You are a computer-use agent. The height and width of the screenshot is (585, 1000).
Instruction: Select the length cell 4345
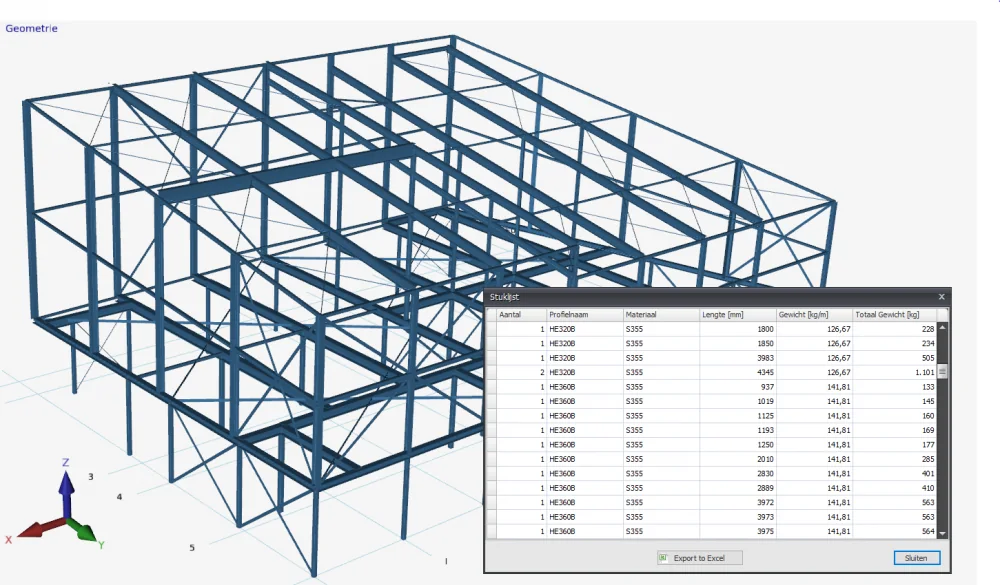[x=738, y=373]
